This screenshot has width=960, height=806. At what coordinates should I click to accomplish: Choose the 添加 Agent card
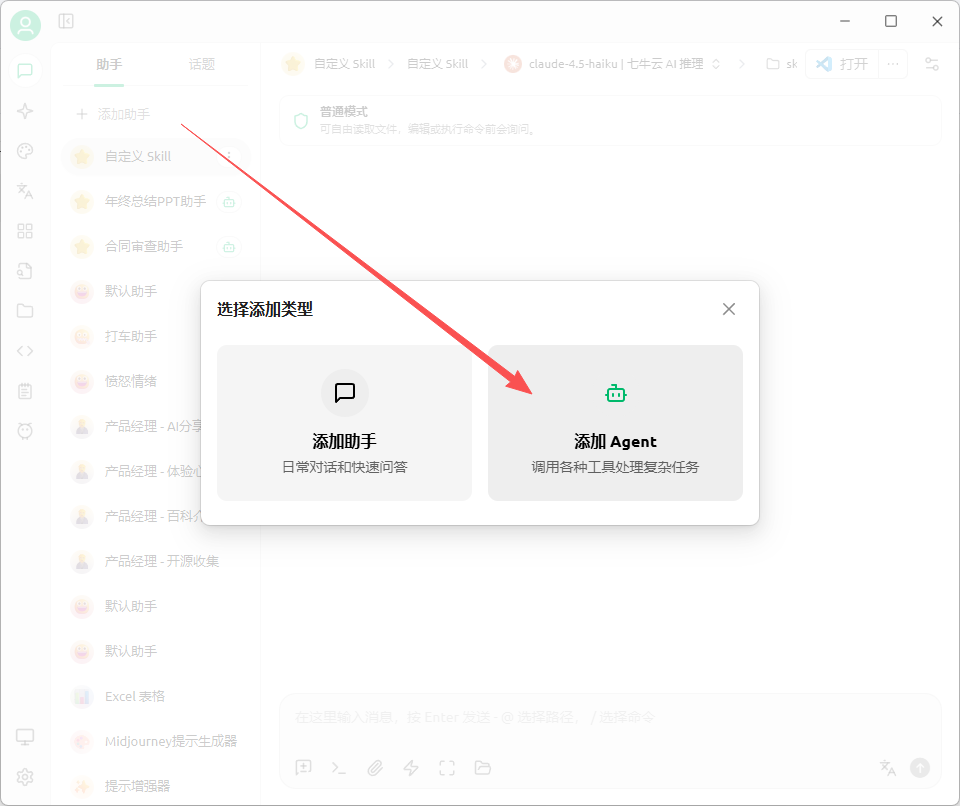coord(615,423)
